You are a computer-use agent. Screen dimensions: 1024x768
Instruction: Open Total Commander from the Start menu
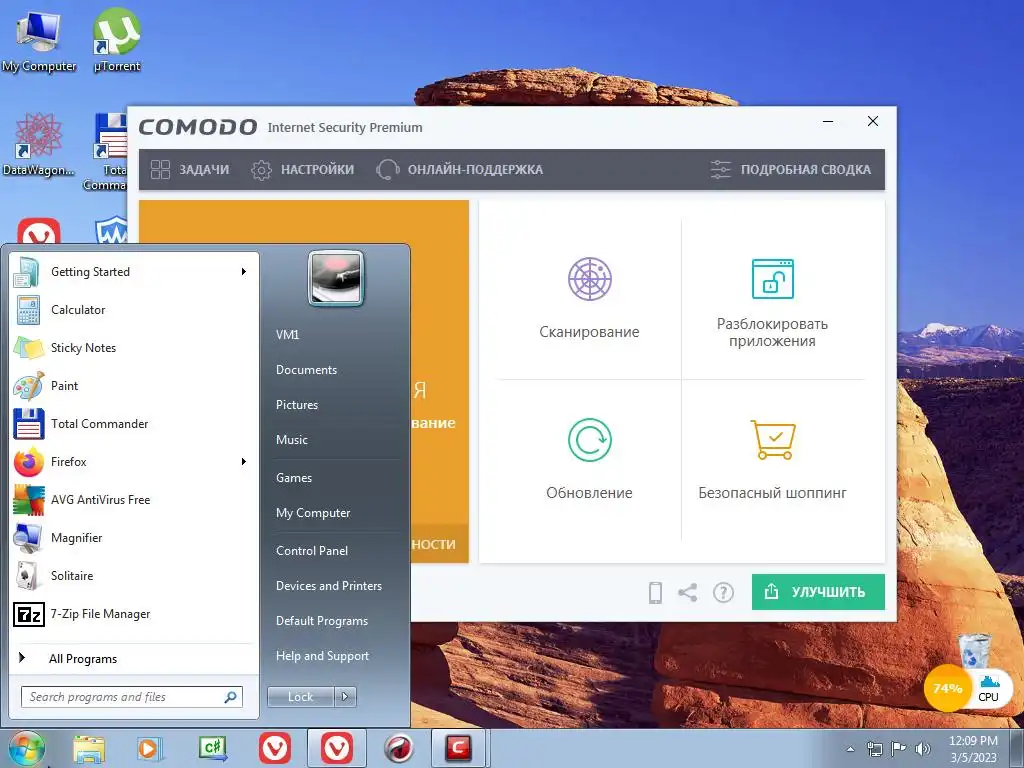click(x=133, y=424)
